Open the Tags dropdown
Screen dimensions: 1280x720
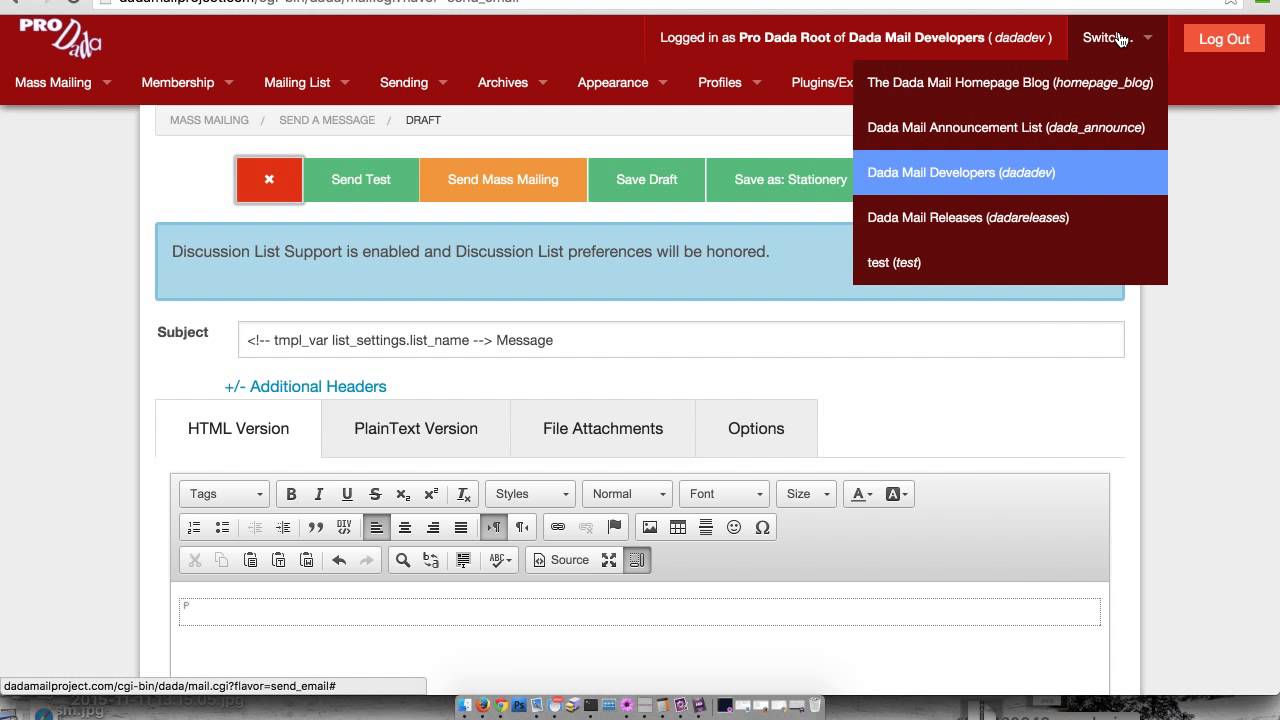click(224, 494)
